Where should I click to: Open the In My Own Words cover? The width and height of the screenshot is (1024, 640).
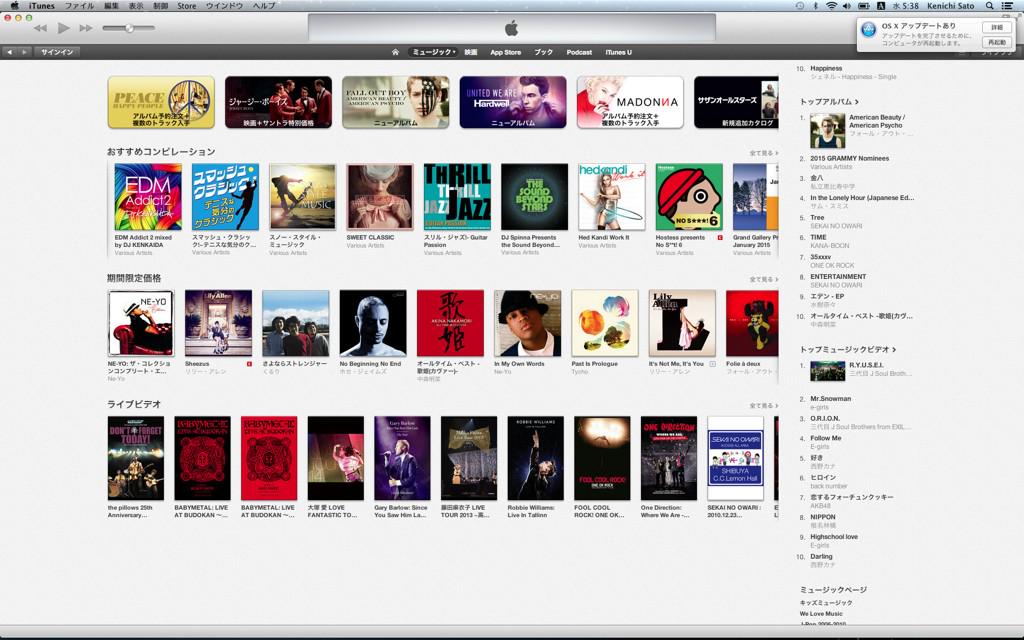pos(528,323)
